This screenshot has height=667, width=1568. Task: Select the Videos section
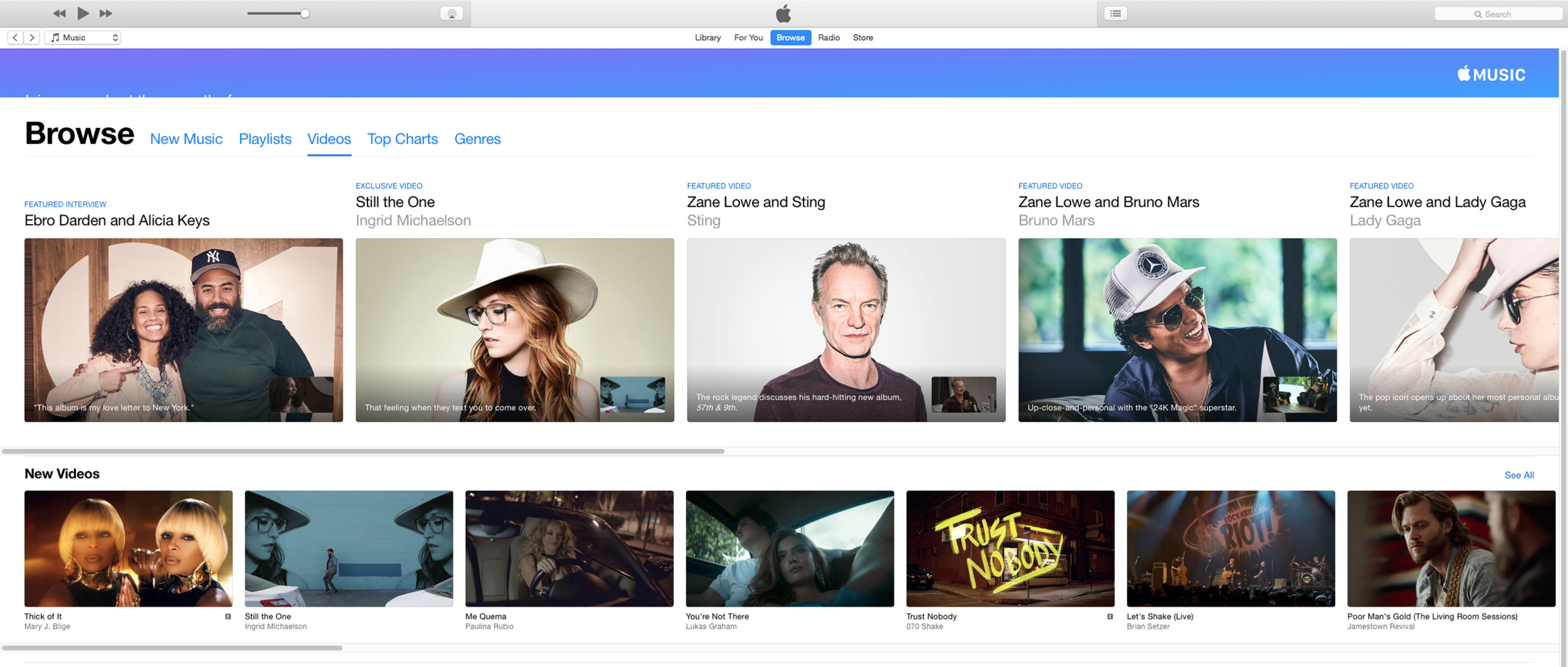(329, 139)
